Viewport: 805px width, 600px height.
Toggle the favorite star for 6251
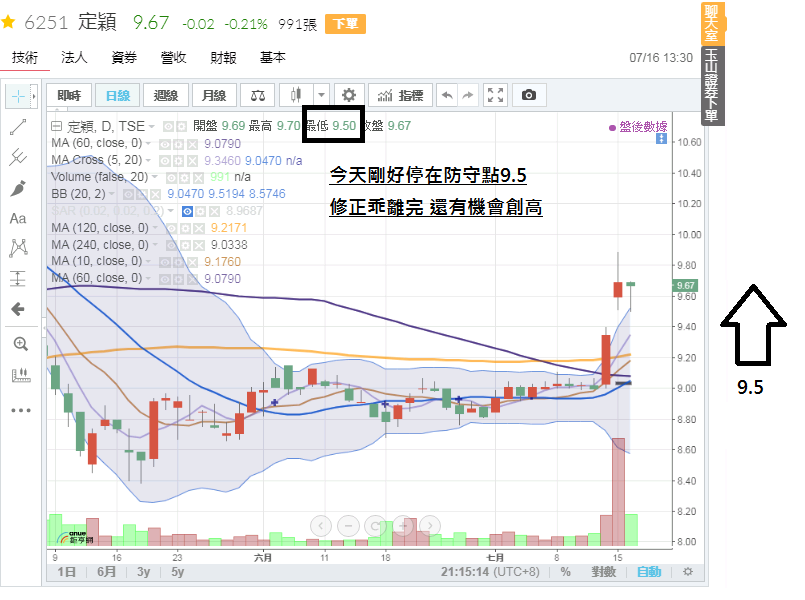pyautogui.click(x=8, y=22)
